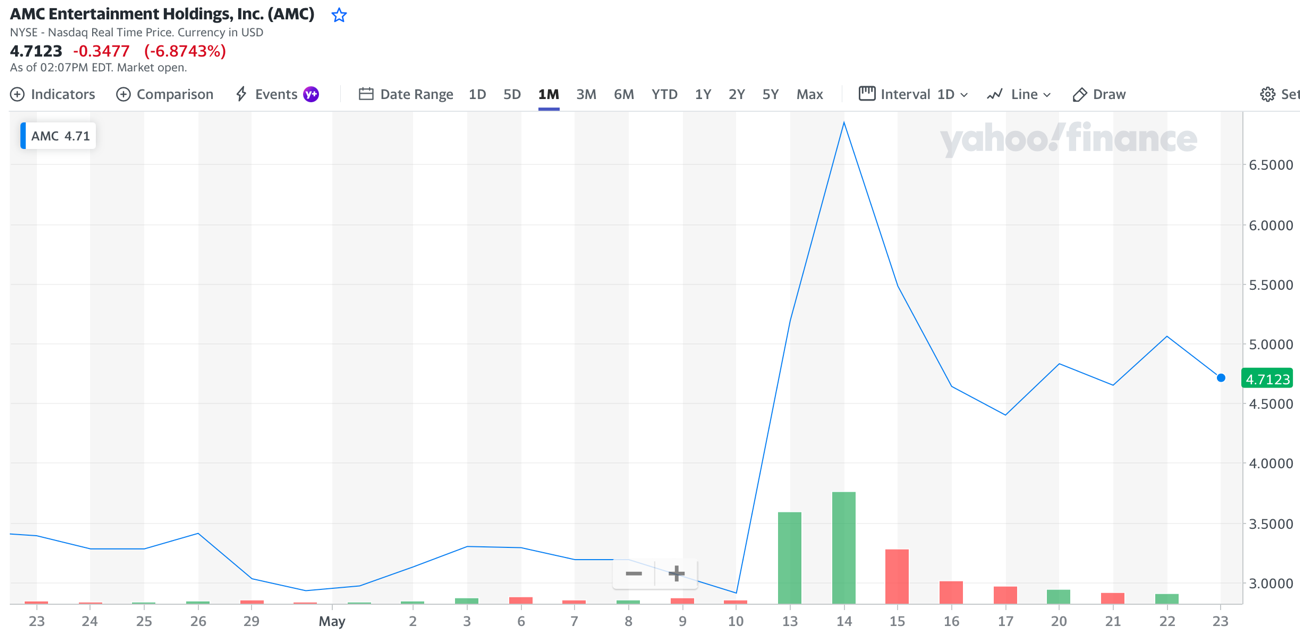
Task: Zoom out chart with minus button
Action: pyautogui.click(x=634, y=574)
